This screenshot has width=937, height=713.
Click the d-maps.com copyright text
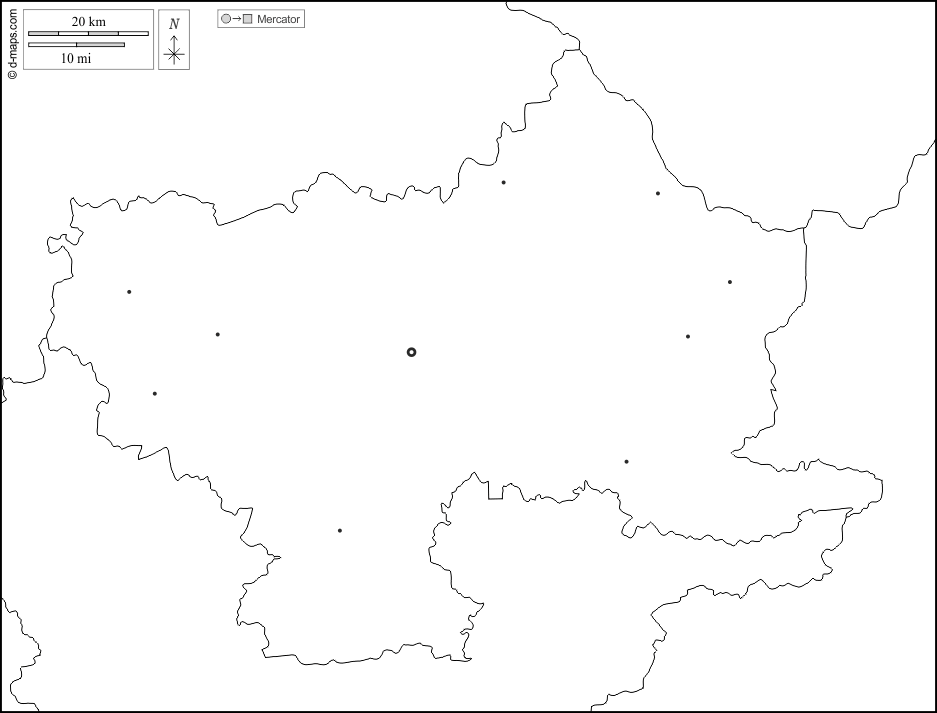[13, 45]
